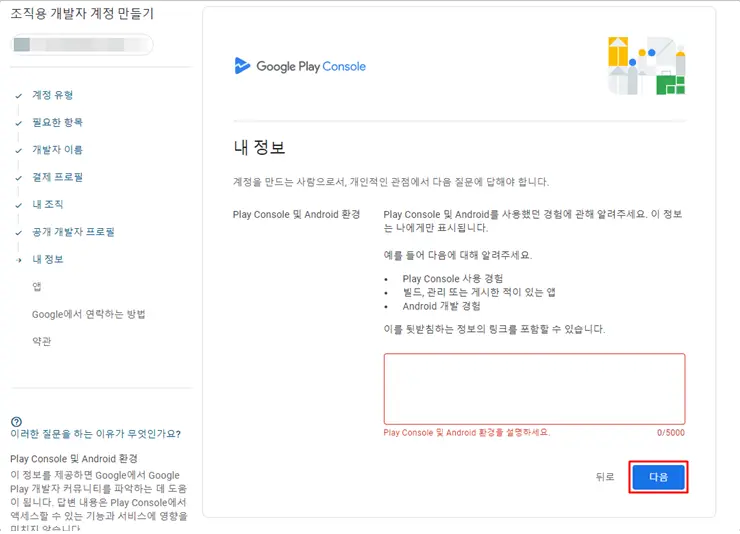Image resolution: width=740 pixels, height=534 pixels.
Task: Open the 약관 step
Action: coord(41,341)
